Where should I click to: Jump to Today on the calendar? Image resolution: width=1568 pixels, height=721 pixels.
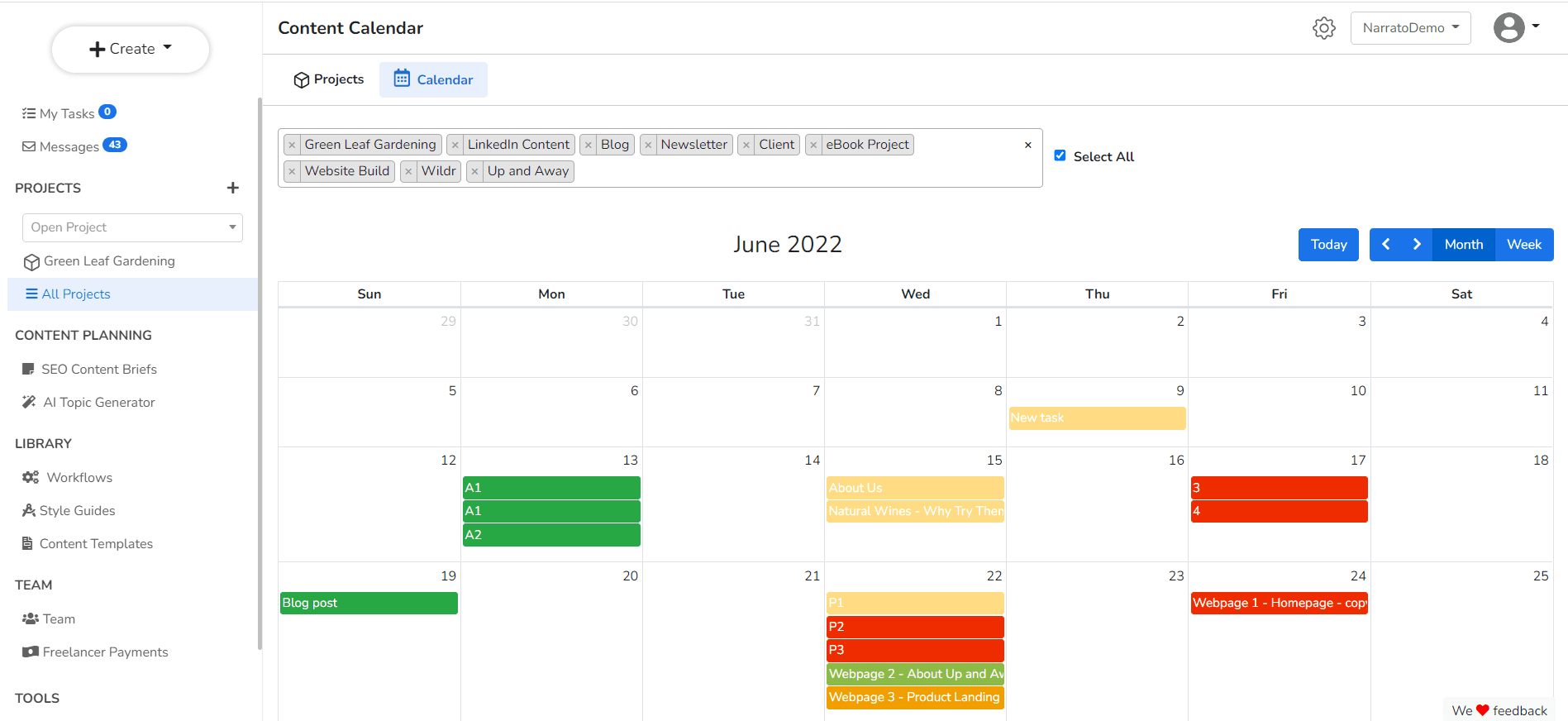[1327, 245]
